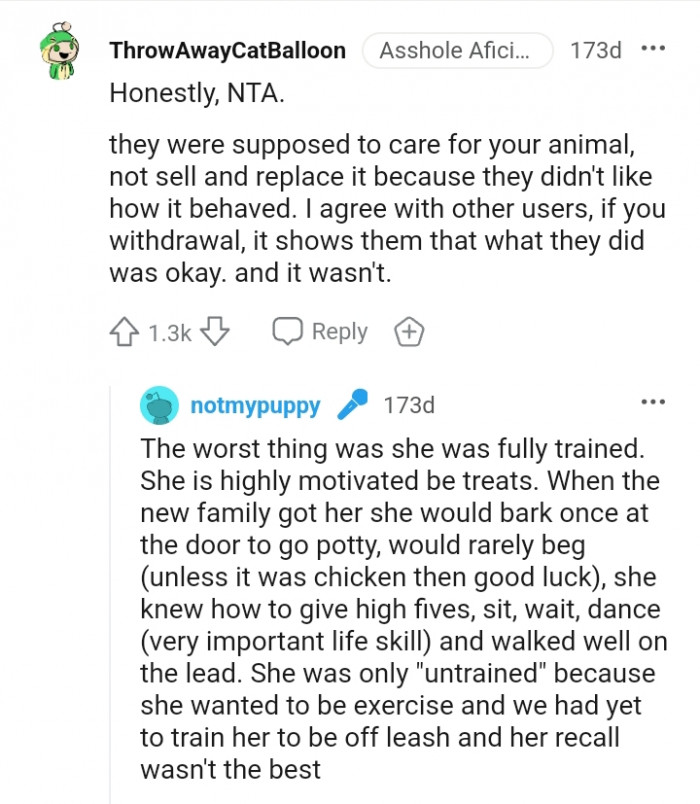Screen dimensions: 700x804
Task: Open ThrowAwayCatBalloon's green avatar
Action: 59,54
